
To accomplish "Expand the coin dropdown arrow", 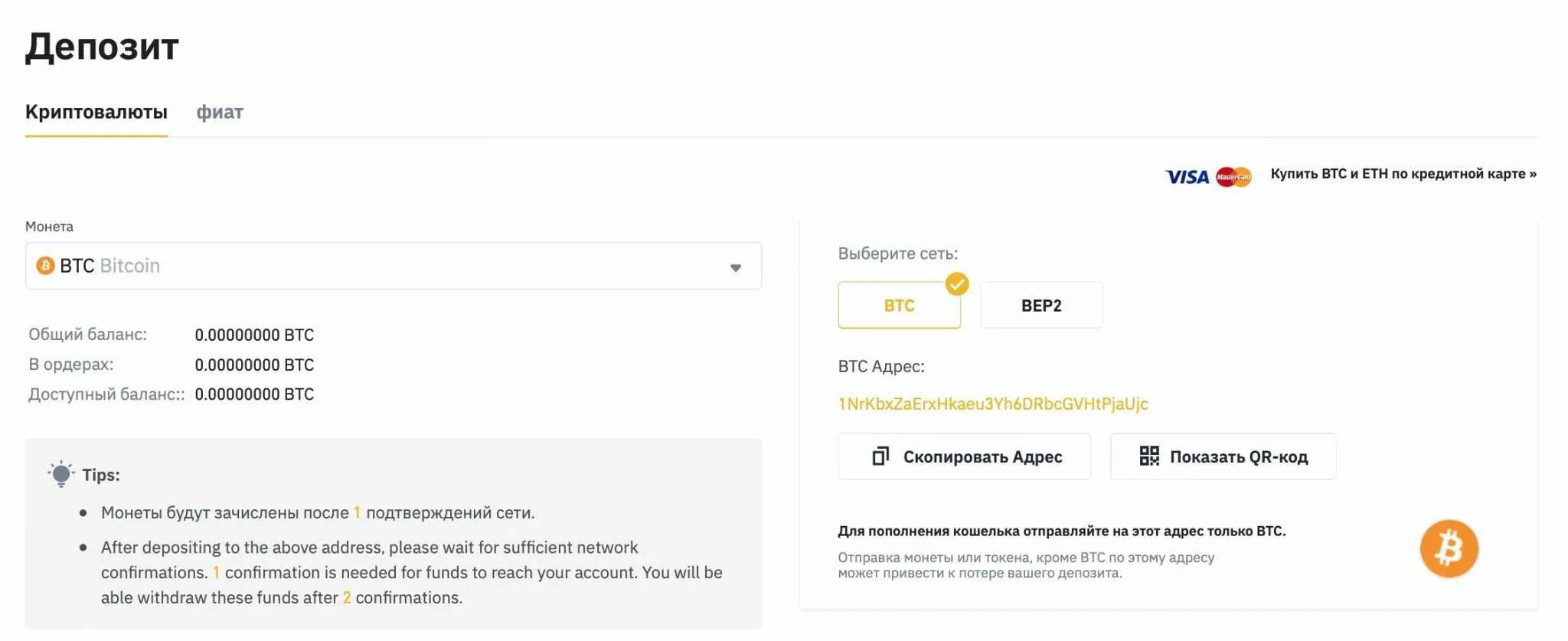I will click(736, 267).
